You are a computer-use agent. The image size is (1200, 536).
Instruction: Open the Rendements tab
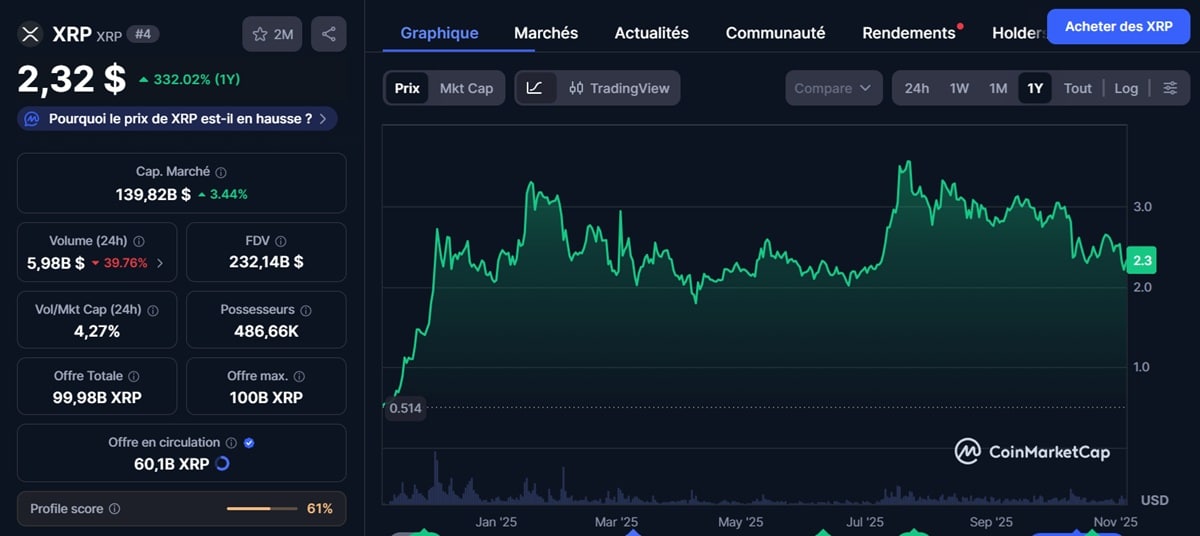pyautogui.click(x=909, y=33)
